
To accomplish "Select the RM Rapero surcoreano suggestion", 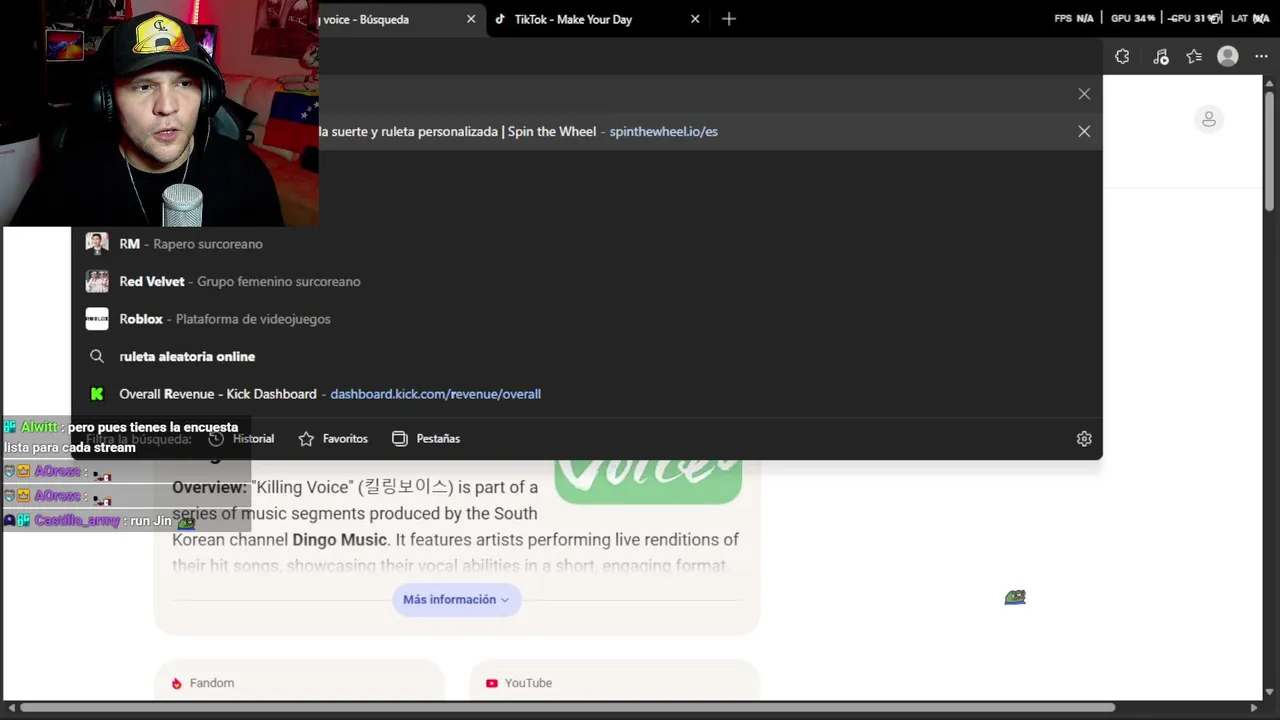I will pos(586,244).
